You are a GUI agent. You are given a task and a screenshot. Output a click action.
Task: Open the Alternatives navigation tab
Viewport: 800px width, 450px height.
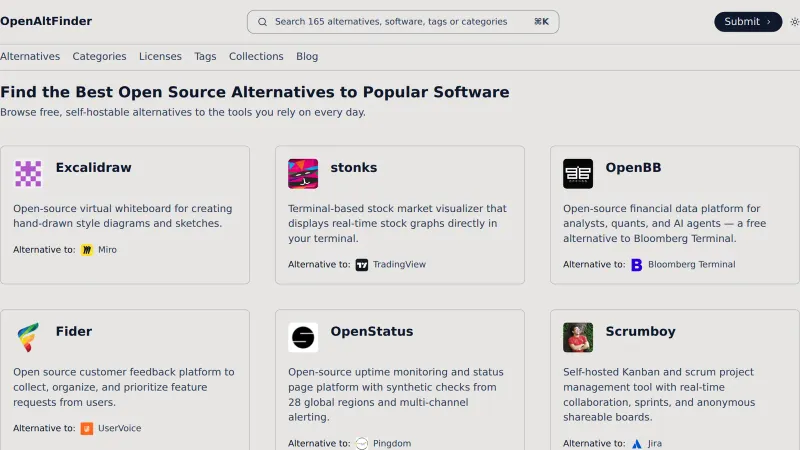pos(30,57)
